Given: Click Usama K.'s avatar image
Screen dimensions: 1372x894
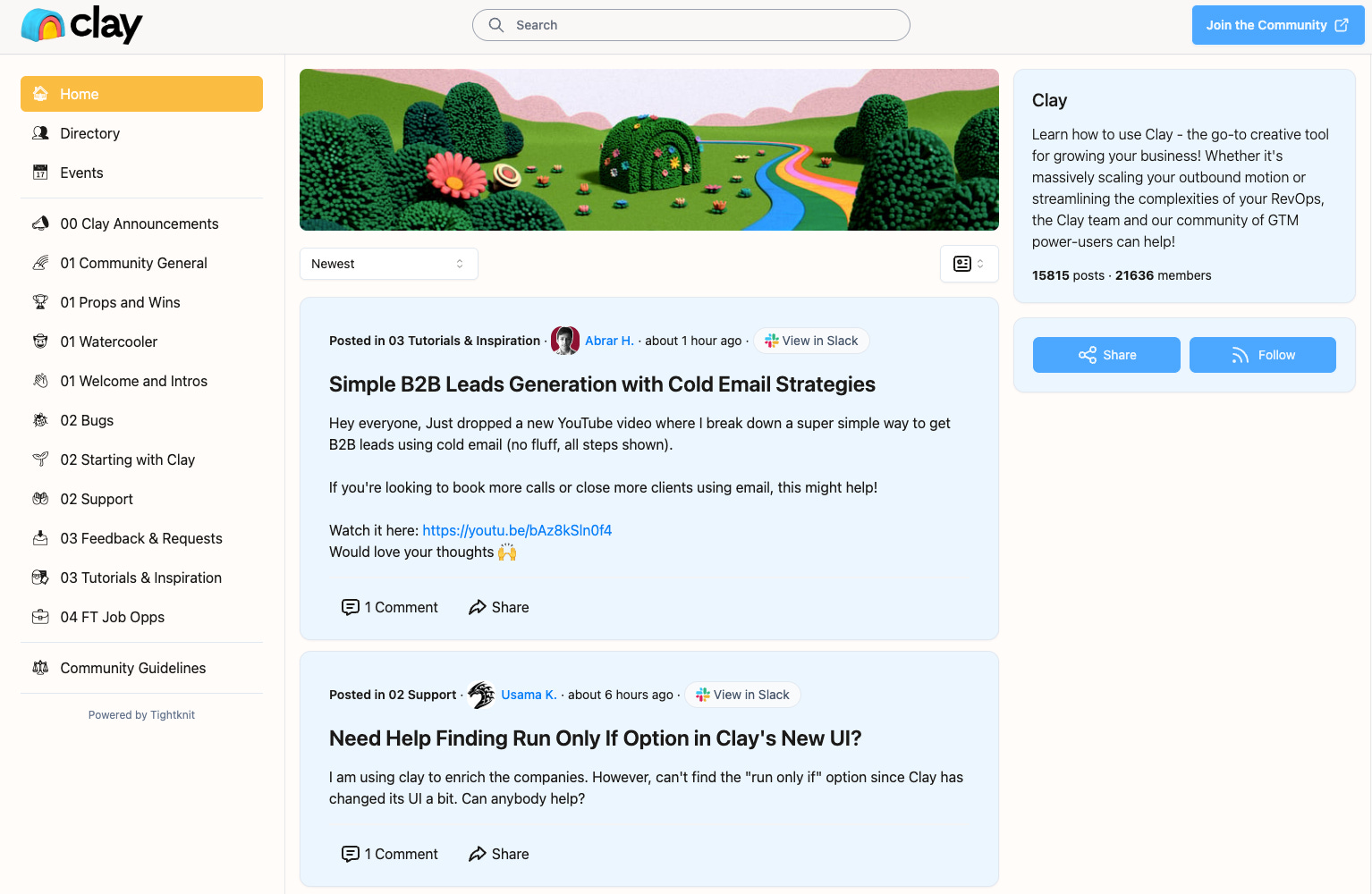Looking at the screenshot, I should [481, 695].
